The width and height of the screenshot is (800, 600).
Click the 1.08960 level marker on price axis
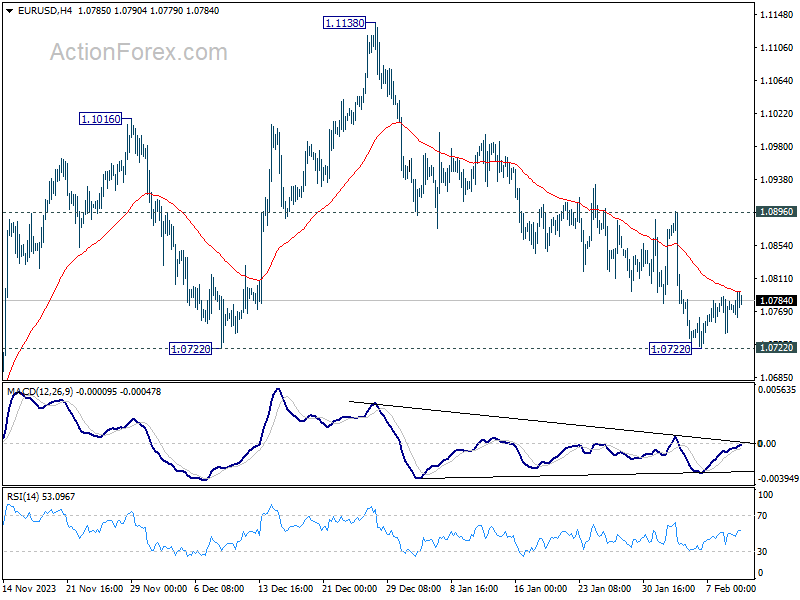point(777,212)
